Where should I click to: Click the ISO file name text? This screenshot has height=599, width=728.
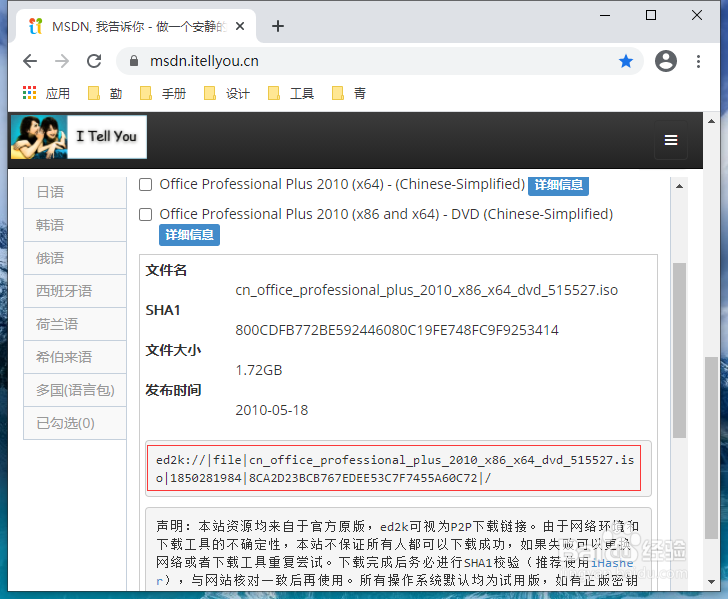426,290
